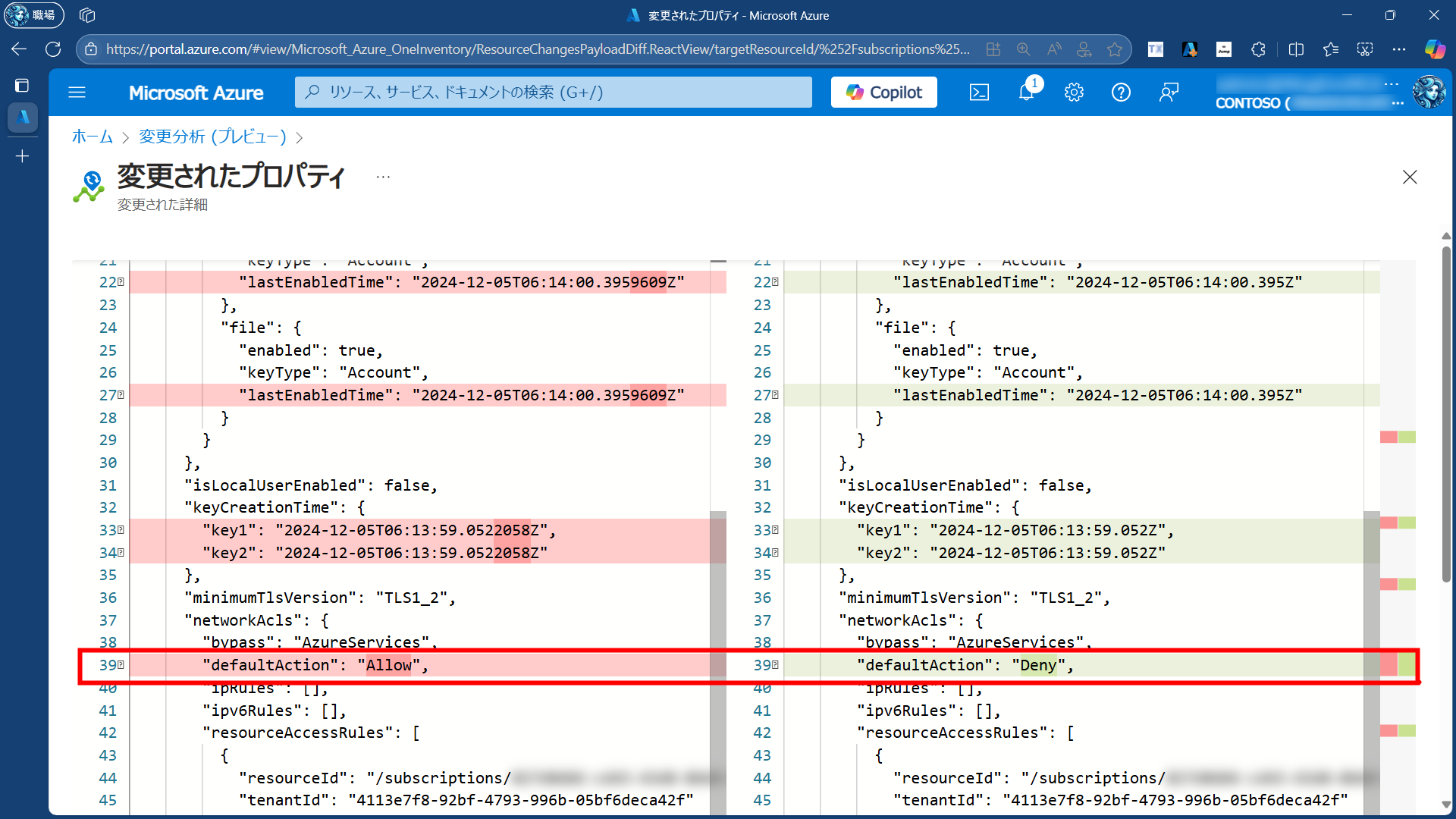
Task: Open portal settings gear
Action: 1074,93
